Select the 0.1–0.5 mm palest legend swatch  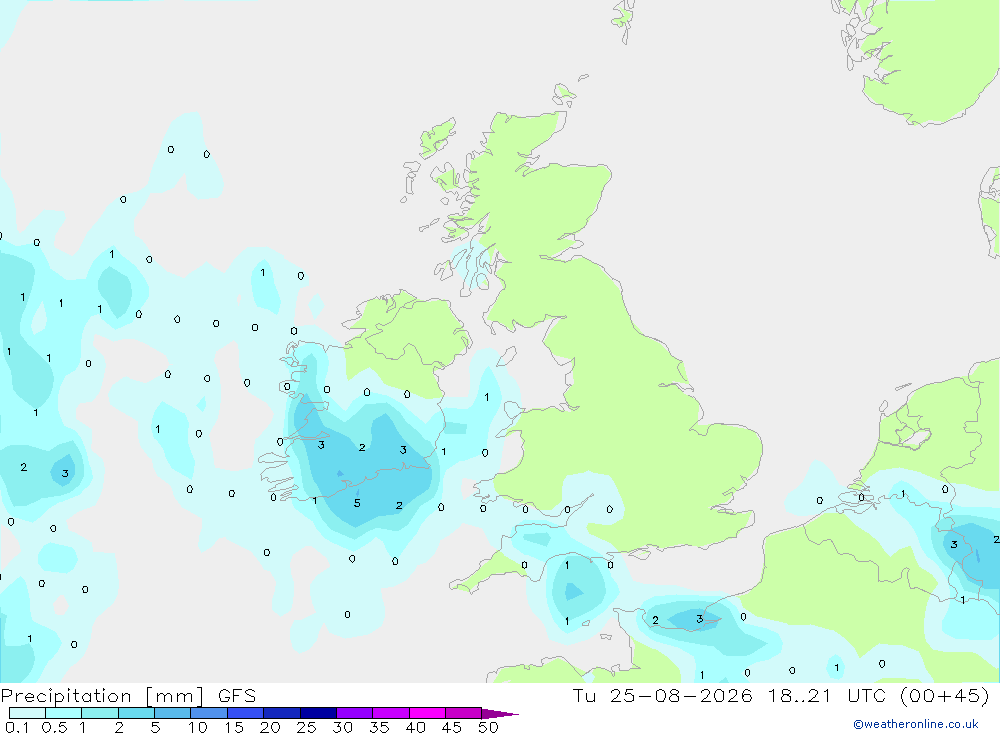click(x=27, y=713)
